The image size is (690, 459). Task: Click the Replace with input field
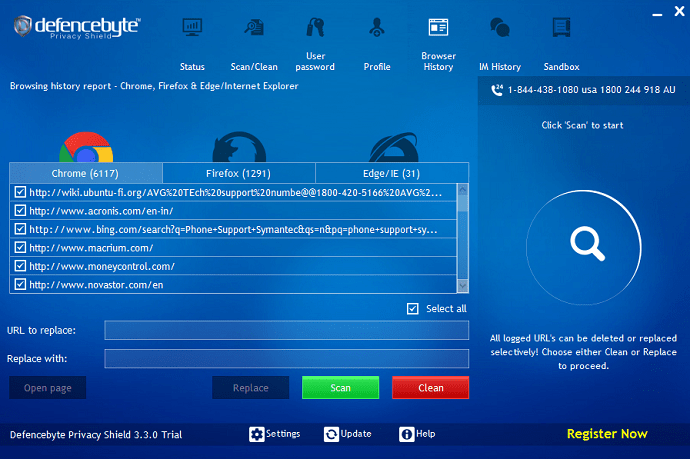click(286, 359)
